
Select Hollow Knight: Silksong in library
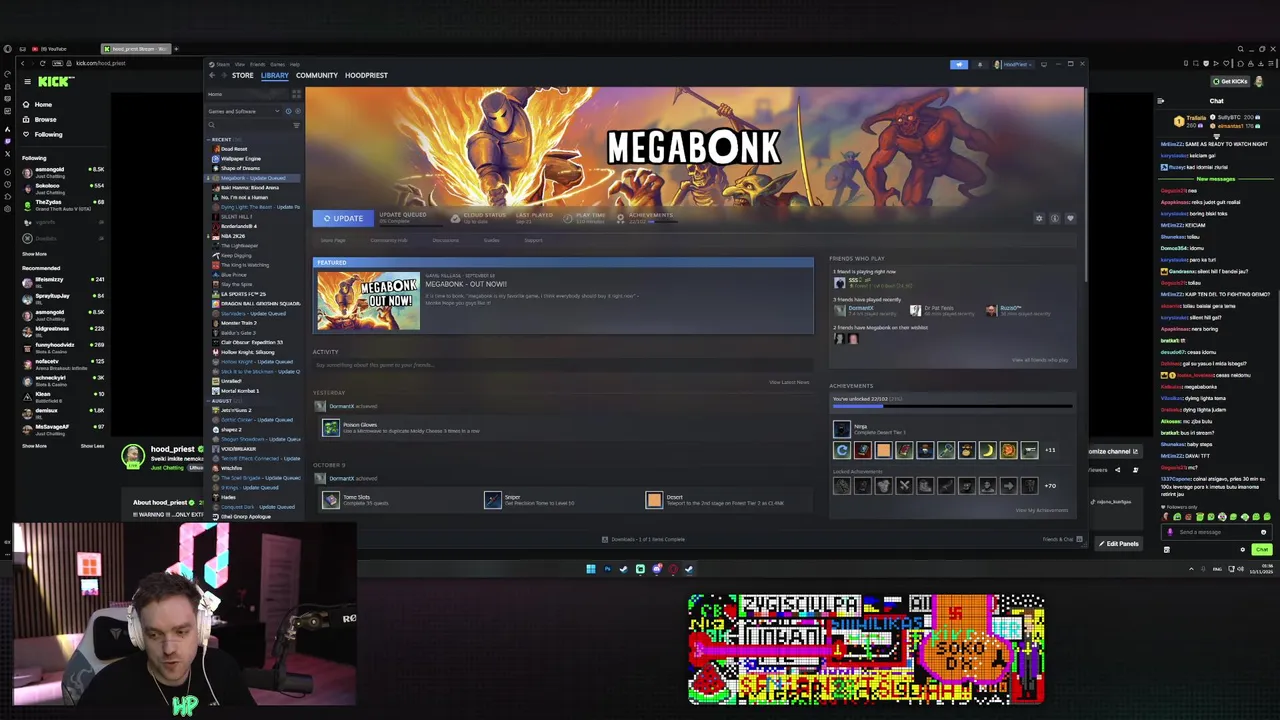click(247, 352)
